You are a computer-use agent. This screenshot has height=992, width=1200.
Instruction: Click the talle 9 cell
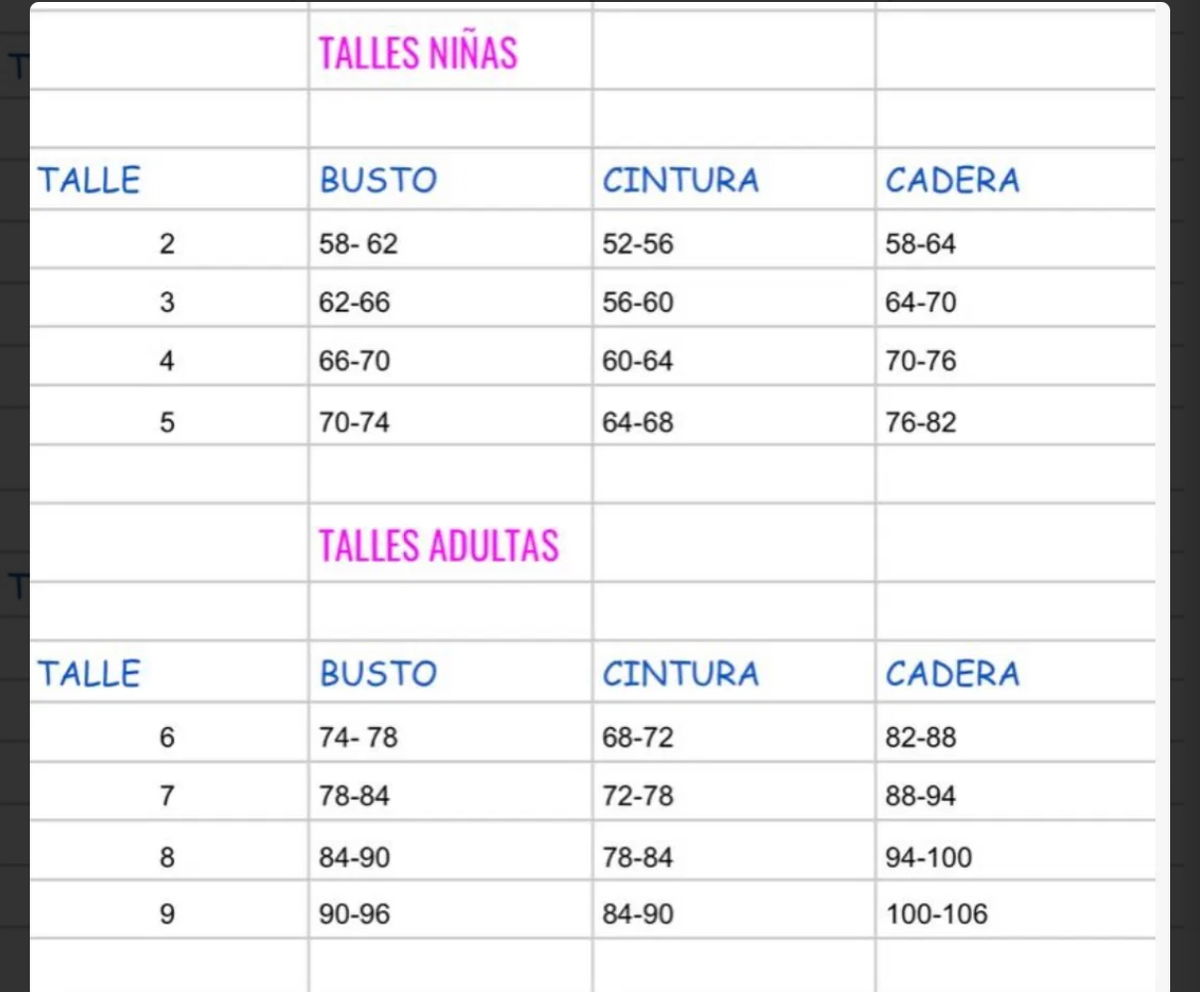click(x=167, y=913)
